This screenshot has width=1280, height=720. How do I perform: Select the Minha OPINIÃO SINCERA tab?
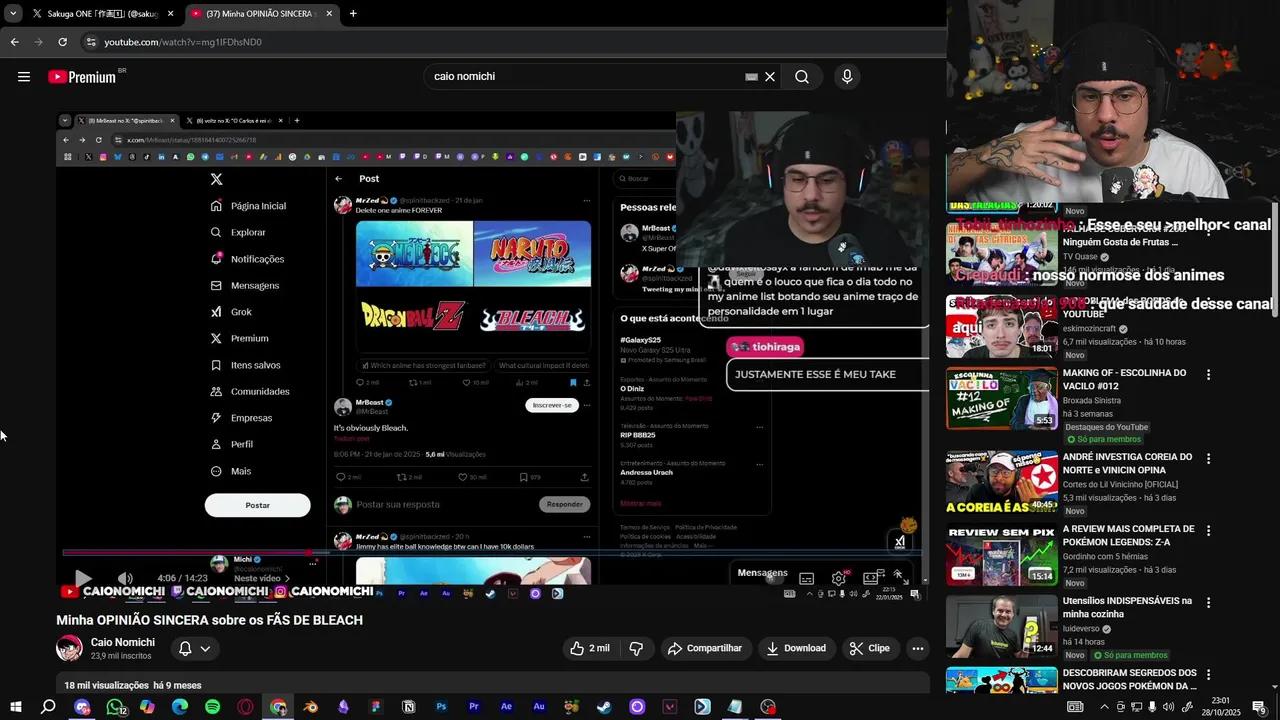pos(262,14)
